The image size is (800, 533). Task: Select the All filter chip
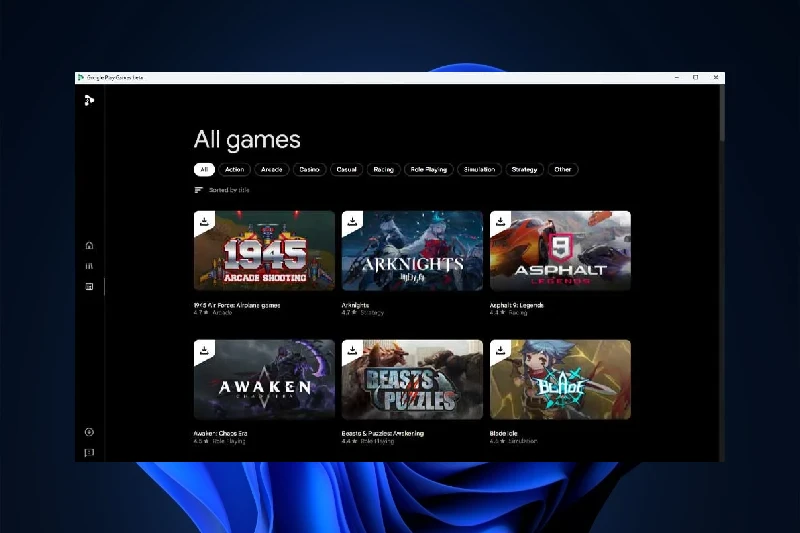[204, 170]
